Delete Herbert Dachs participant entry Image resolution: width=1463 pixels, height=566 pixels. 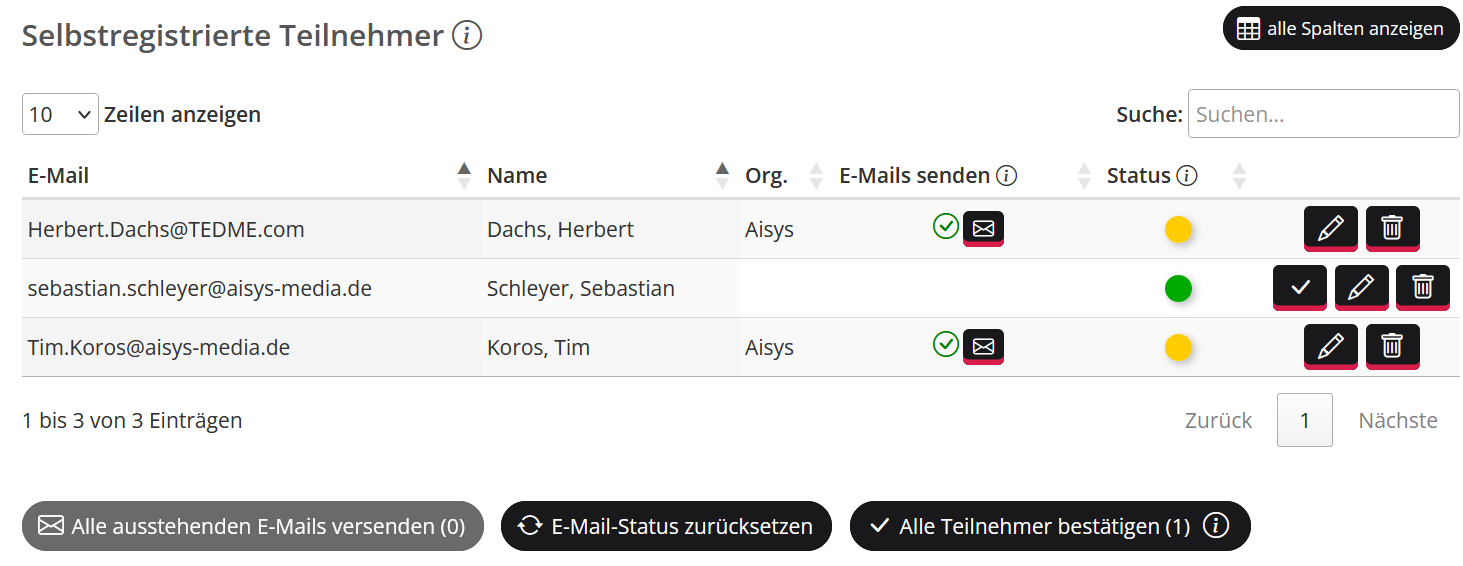coord(1392,228)
